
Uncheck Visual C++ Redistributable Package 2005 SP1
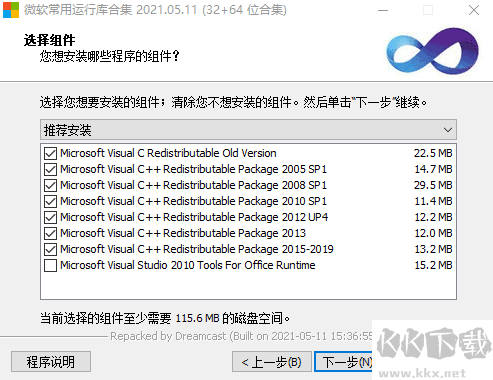(50, 169)
